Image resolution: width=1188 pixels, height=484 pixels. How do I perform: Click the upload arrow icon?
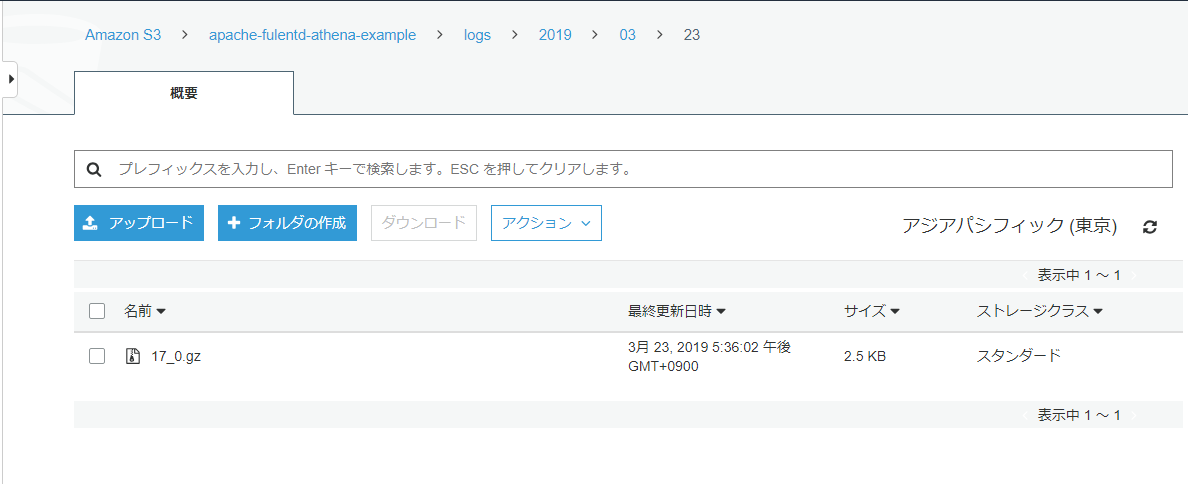point(90,223)
